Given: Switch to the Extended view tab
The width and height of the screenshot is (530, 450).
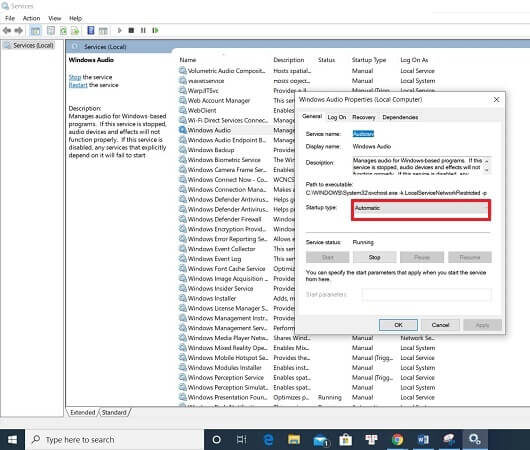Looking at the screenshot, I should [x=82, y=412].
